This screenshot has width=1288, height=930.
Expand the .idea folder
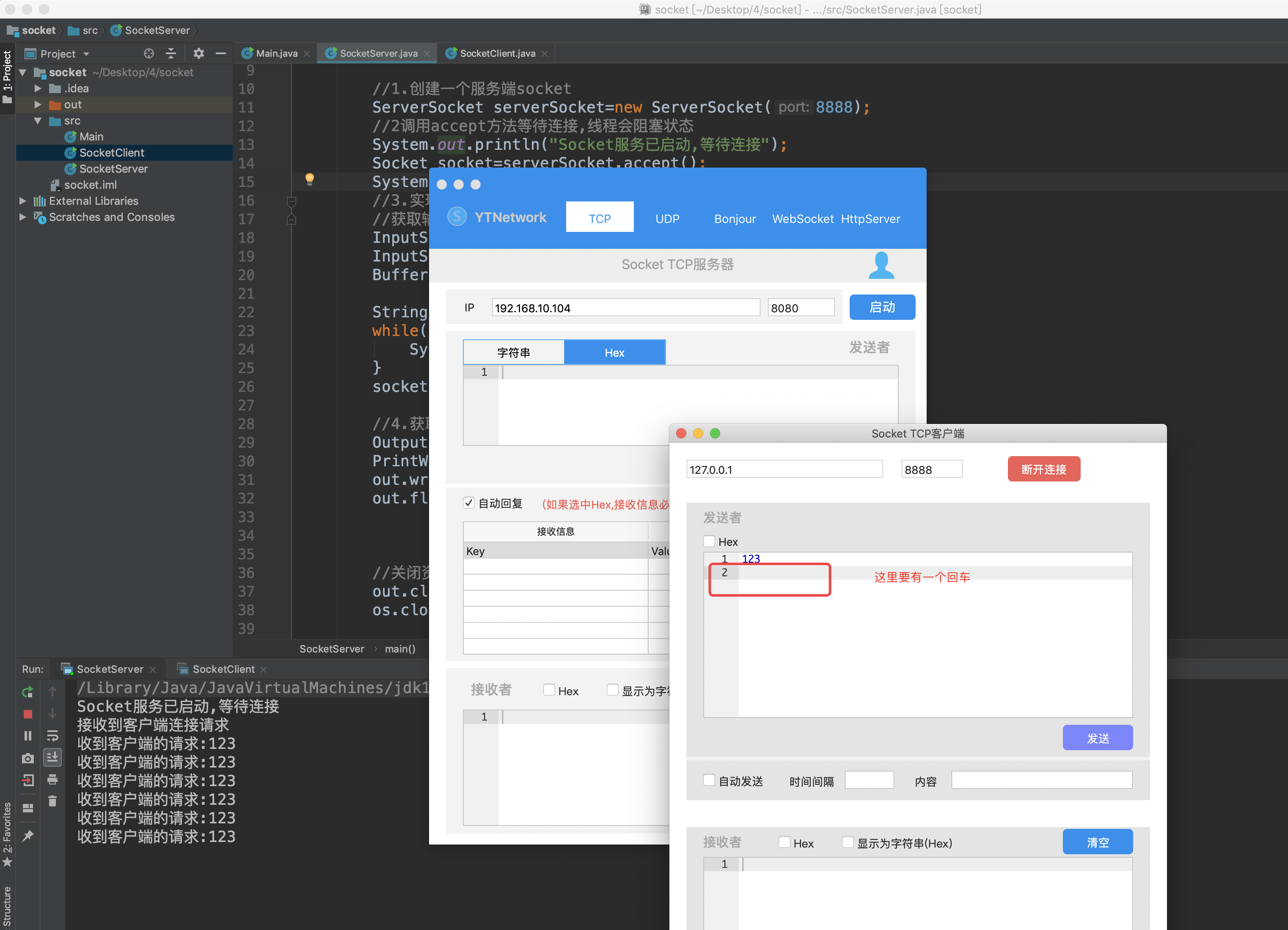click(38, 88)
